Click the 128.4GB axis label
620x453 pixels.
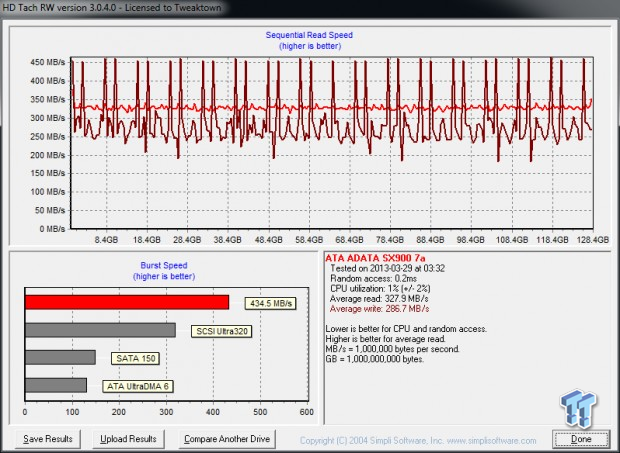point(592,240)
